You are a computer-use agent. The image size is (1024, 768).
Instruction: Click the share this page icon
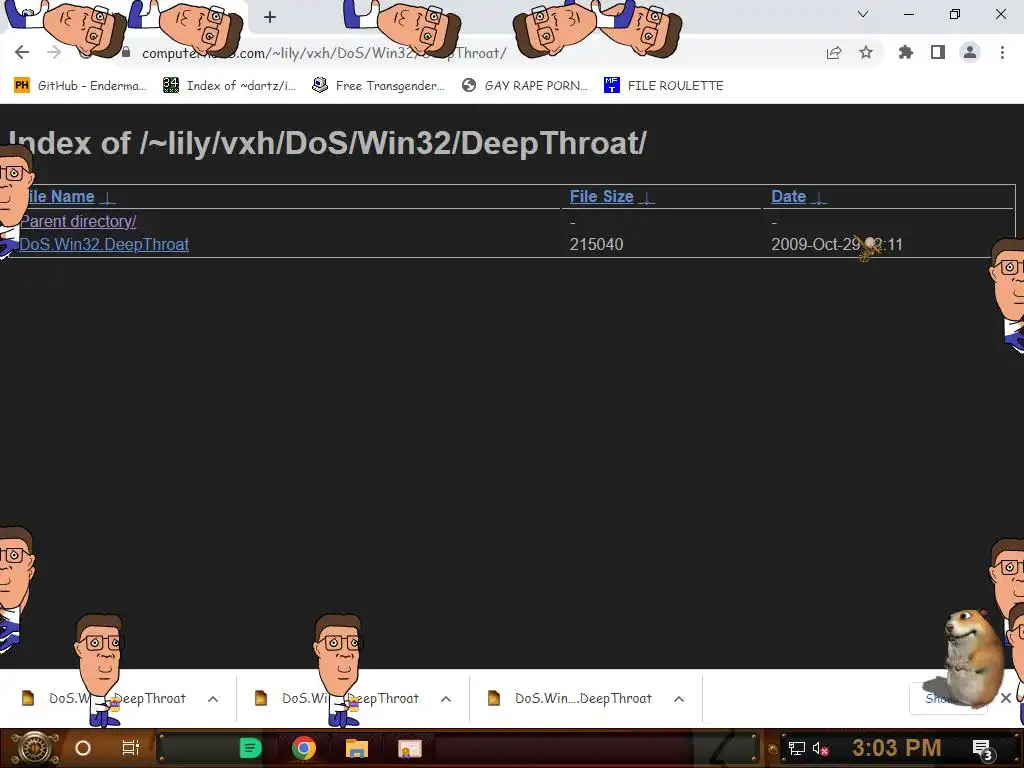(x=834, y=53)
